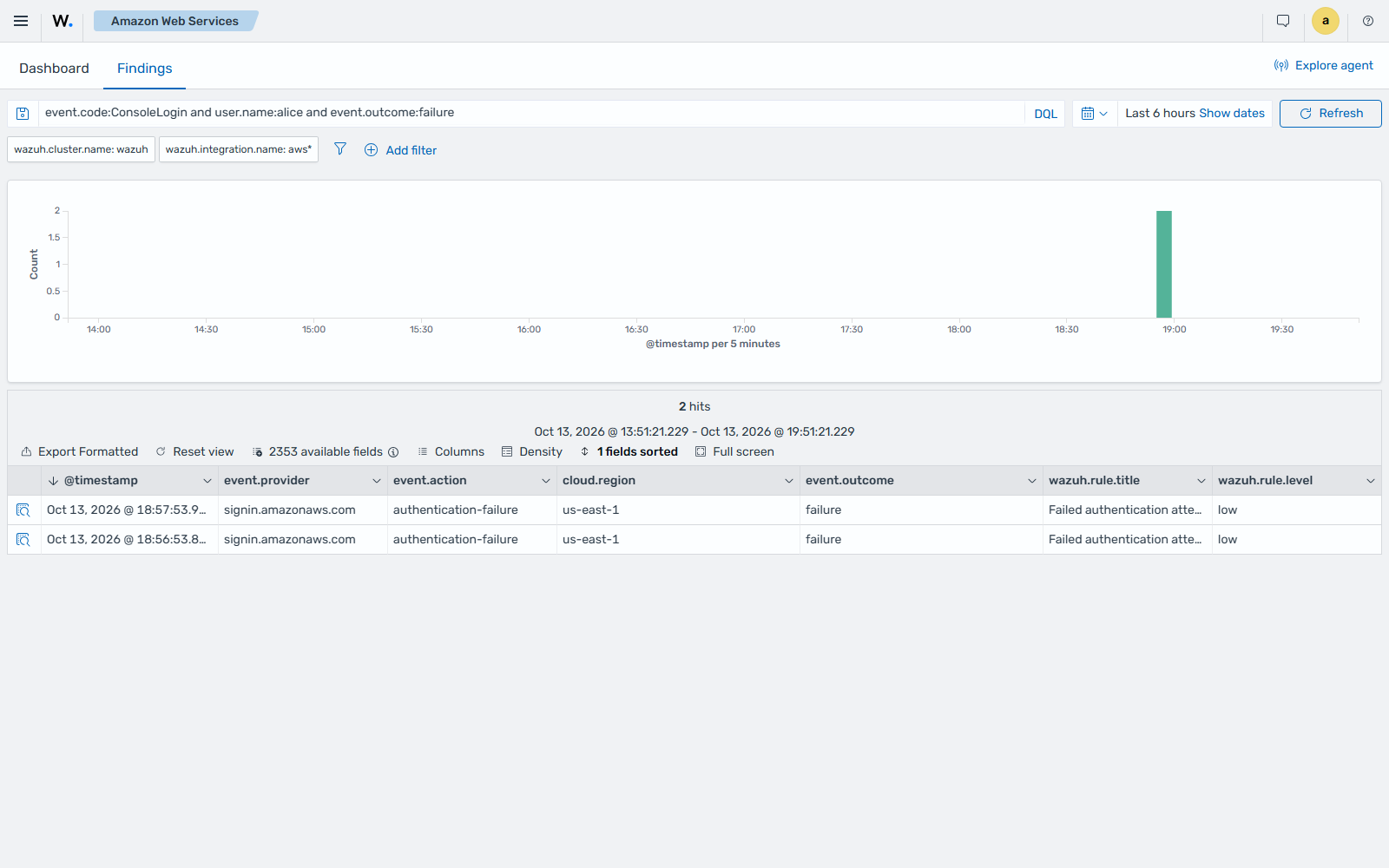This screenshot has height=868, width=1389.
Task: Select the Findings tab
Action: coord(145,68)
